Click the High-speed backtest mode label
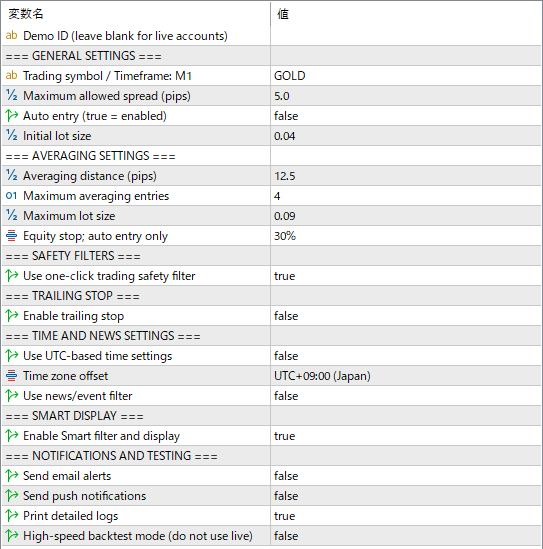Screen dimensions: 543x549 click(x=138, y=536)
